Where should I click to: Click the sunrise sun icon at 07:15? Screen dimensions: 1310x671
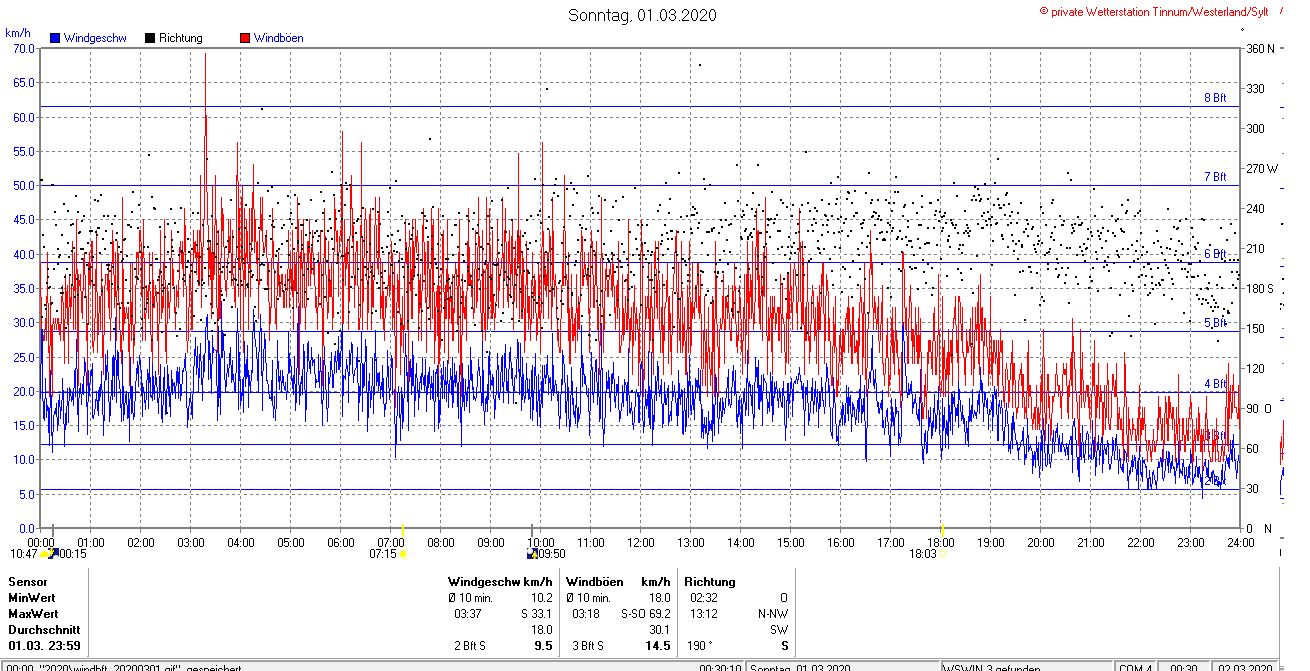403,552
